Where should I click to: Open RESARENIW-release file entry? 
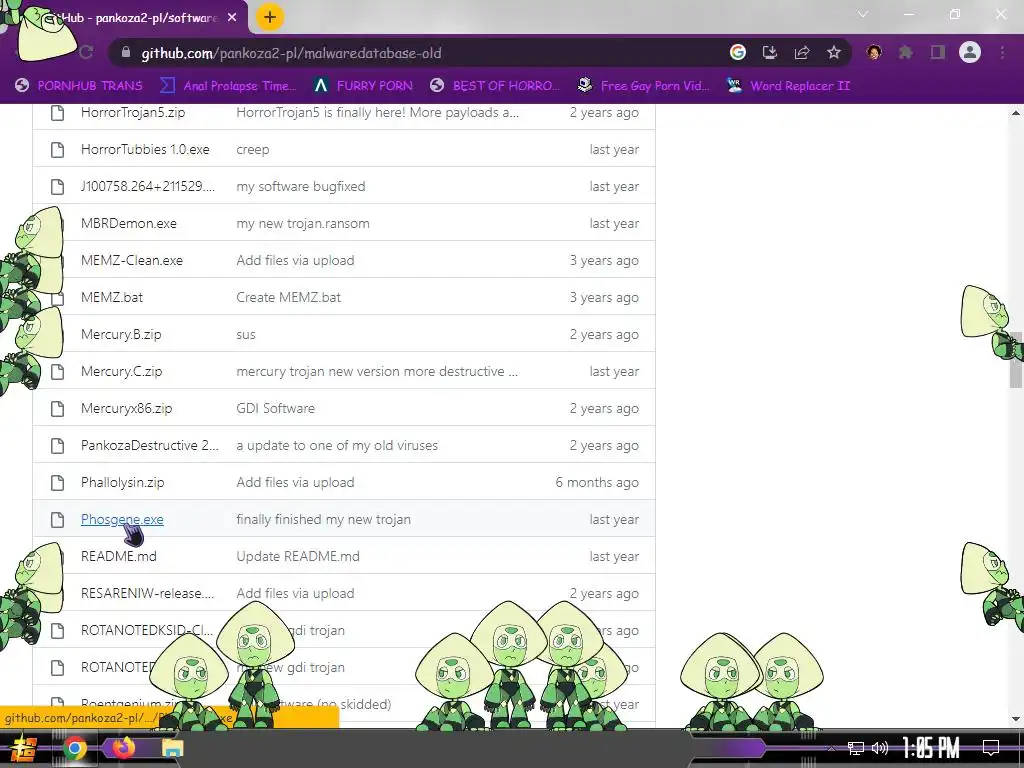pos(148,594)
